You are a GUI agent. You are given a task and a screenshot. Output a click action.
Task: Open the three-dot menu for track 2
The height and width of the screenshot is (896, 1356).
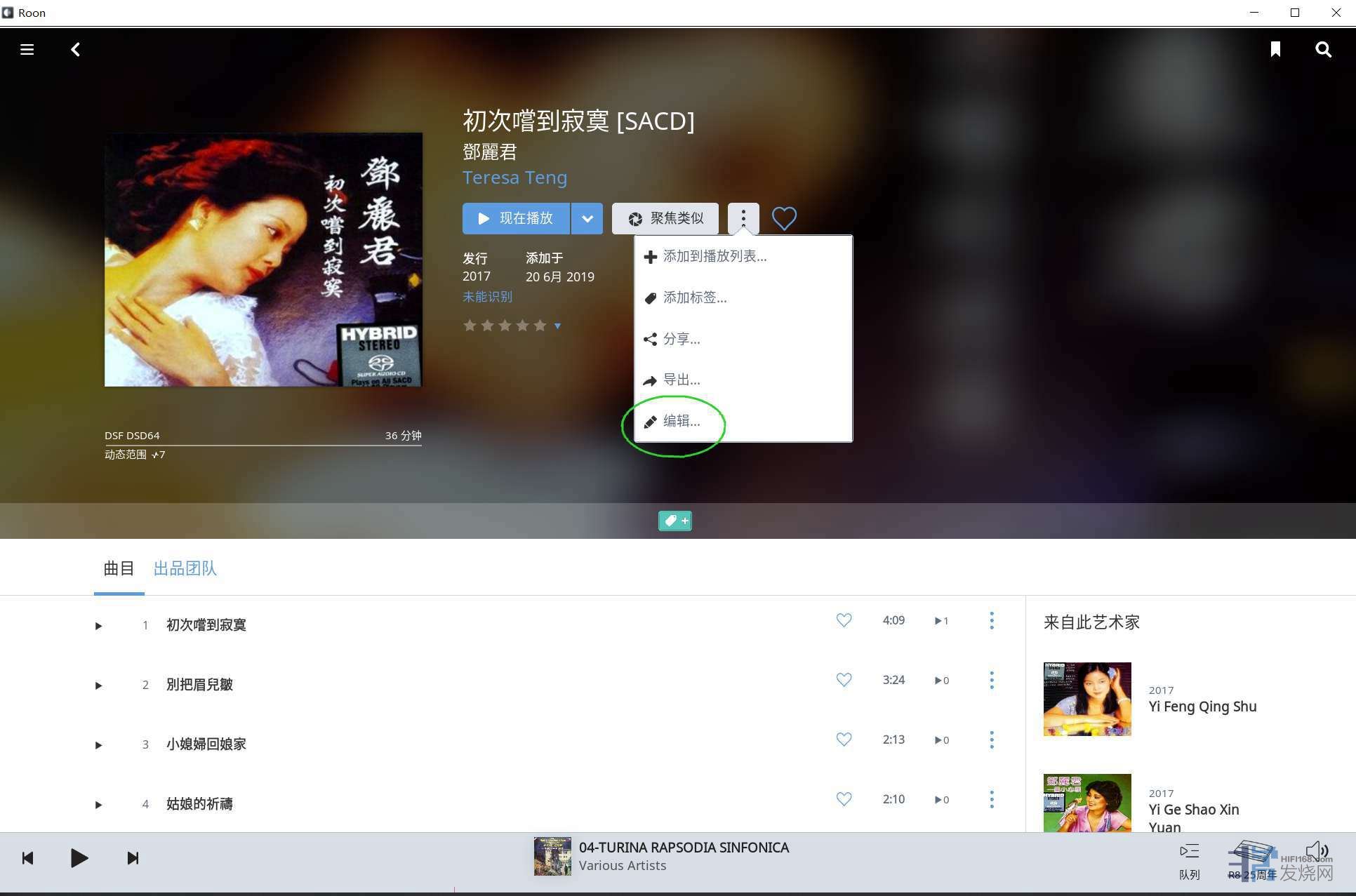(x=991, y=680)
